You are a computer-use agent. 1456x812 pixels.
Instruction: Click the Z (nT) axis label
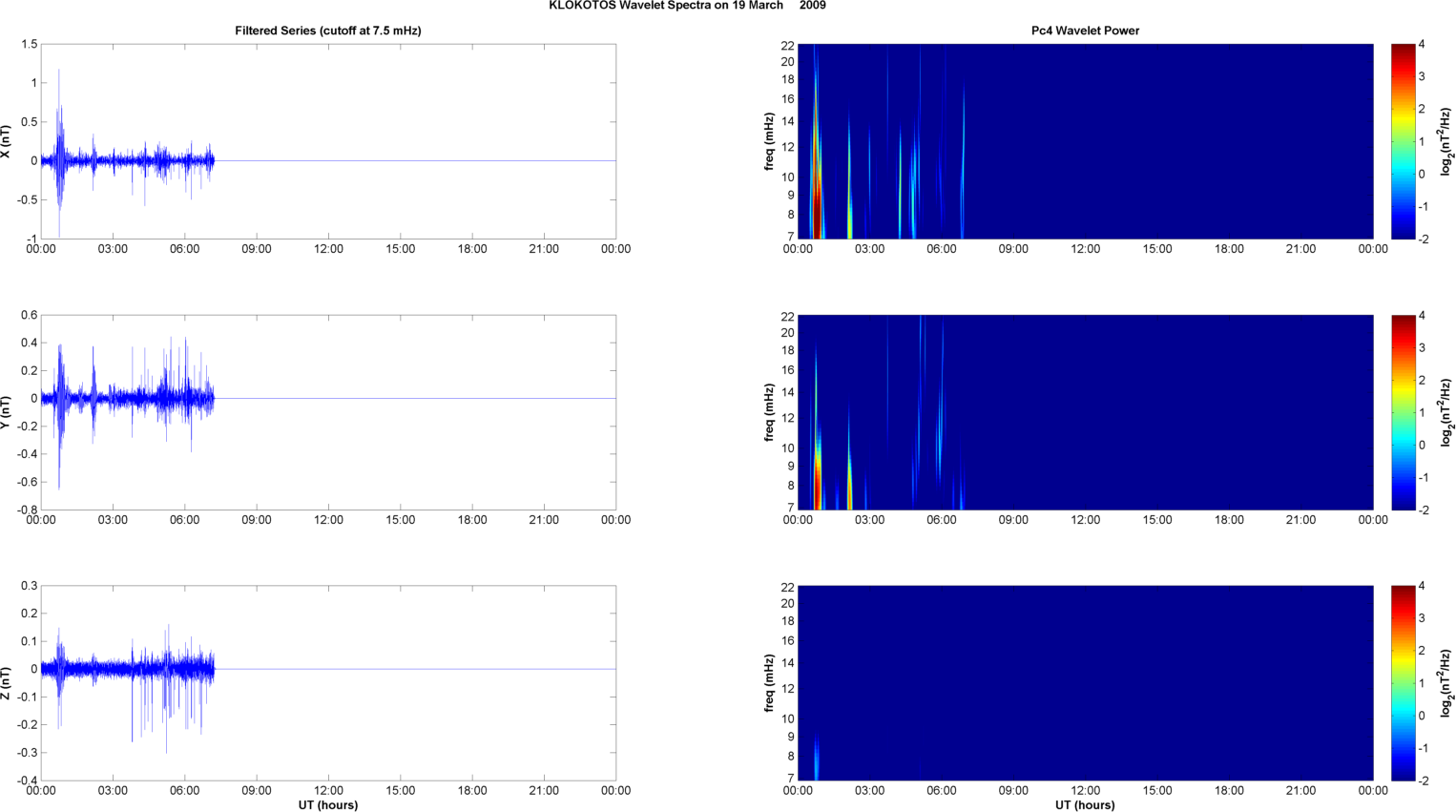click(x=7, y=683)
